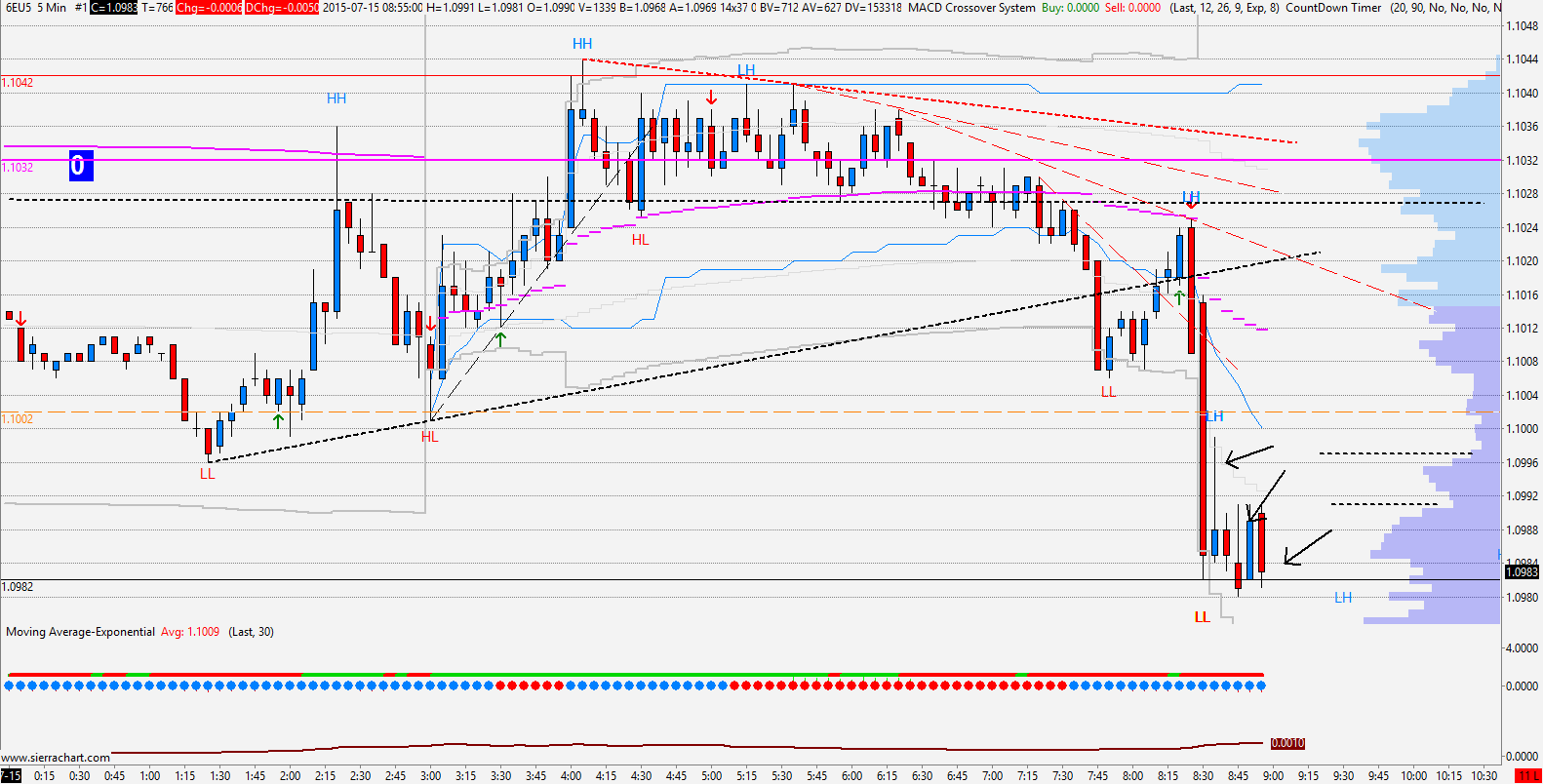Select 1:00 on the time axis
This screenshot has height=784, width=1543.
pos(150,776)
